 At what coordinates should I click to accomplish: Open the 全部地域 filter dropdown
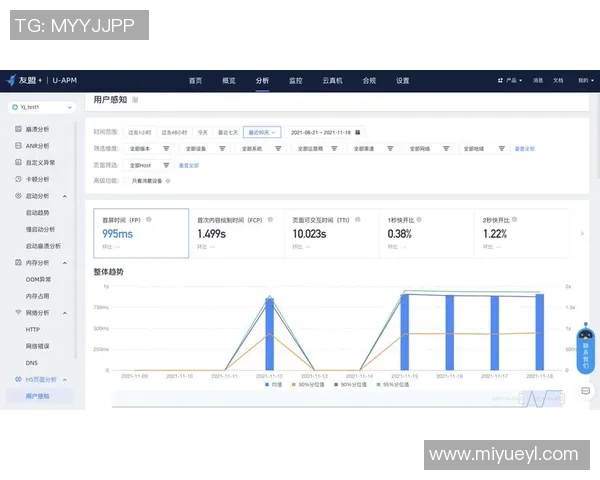coord(484,149)
